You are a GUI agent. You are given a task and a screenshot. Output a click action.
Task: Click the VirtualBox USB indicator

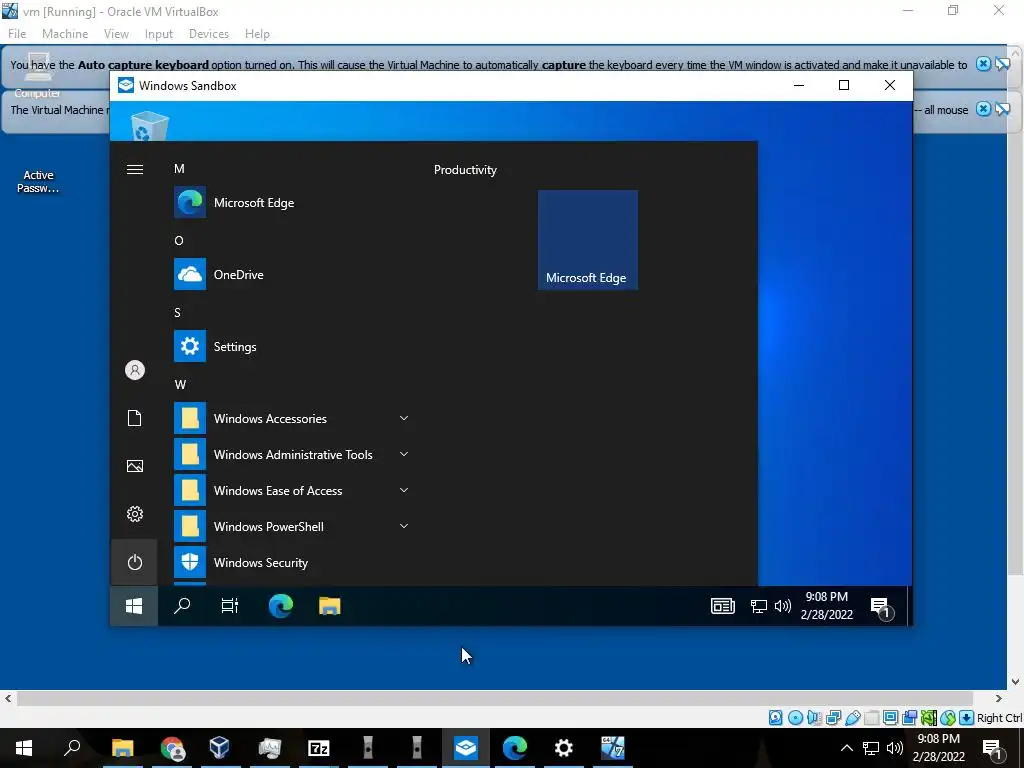(x=852, y=718)
